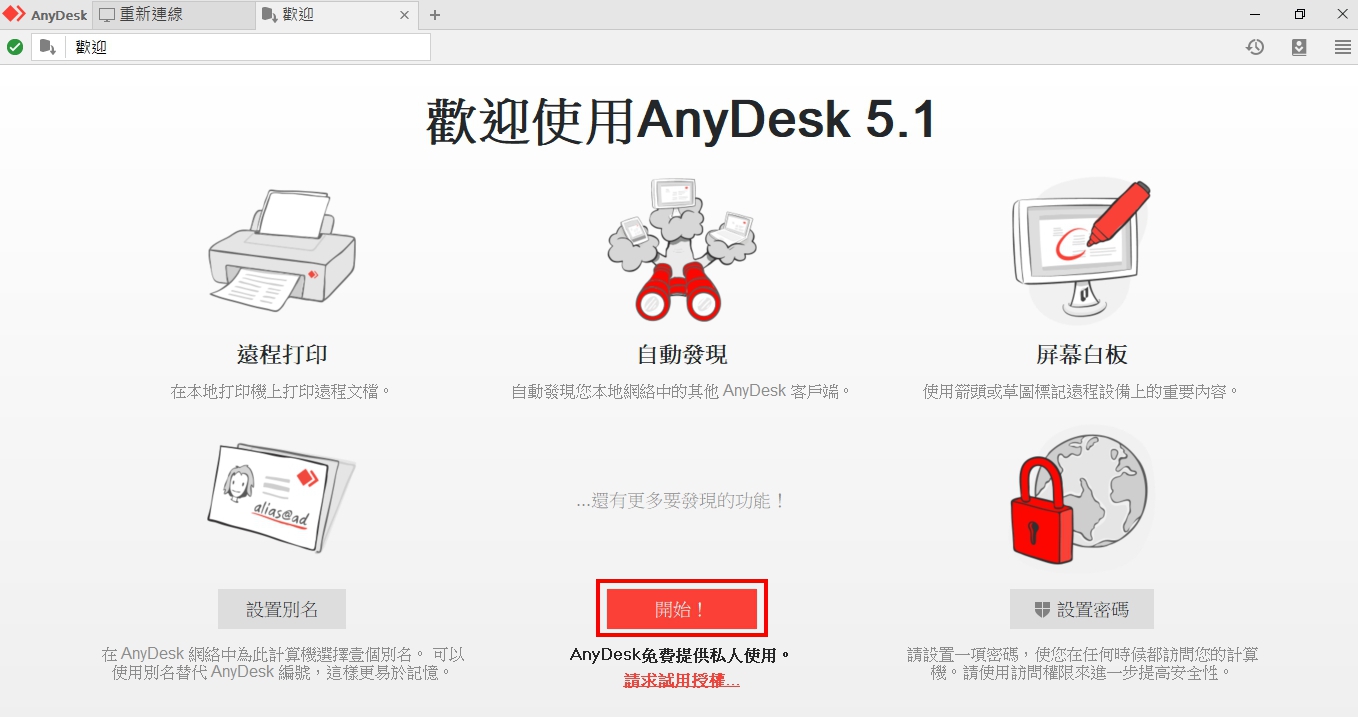Click the green connection status checkmark icon
Viewport: 1358px width, 717px height.
click(15, 47)
